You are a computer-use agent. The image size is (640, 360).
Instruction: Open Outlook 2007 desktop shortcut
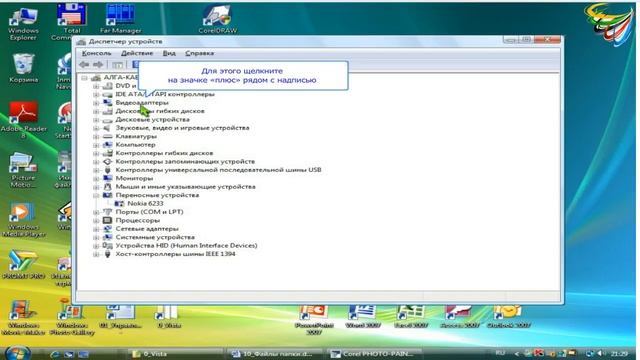[x=508, y=317]
